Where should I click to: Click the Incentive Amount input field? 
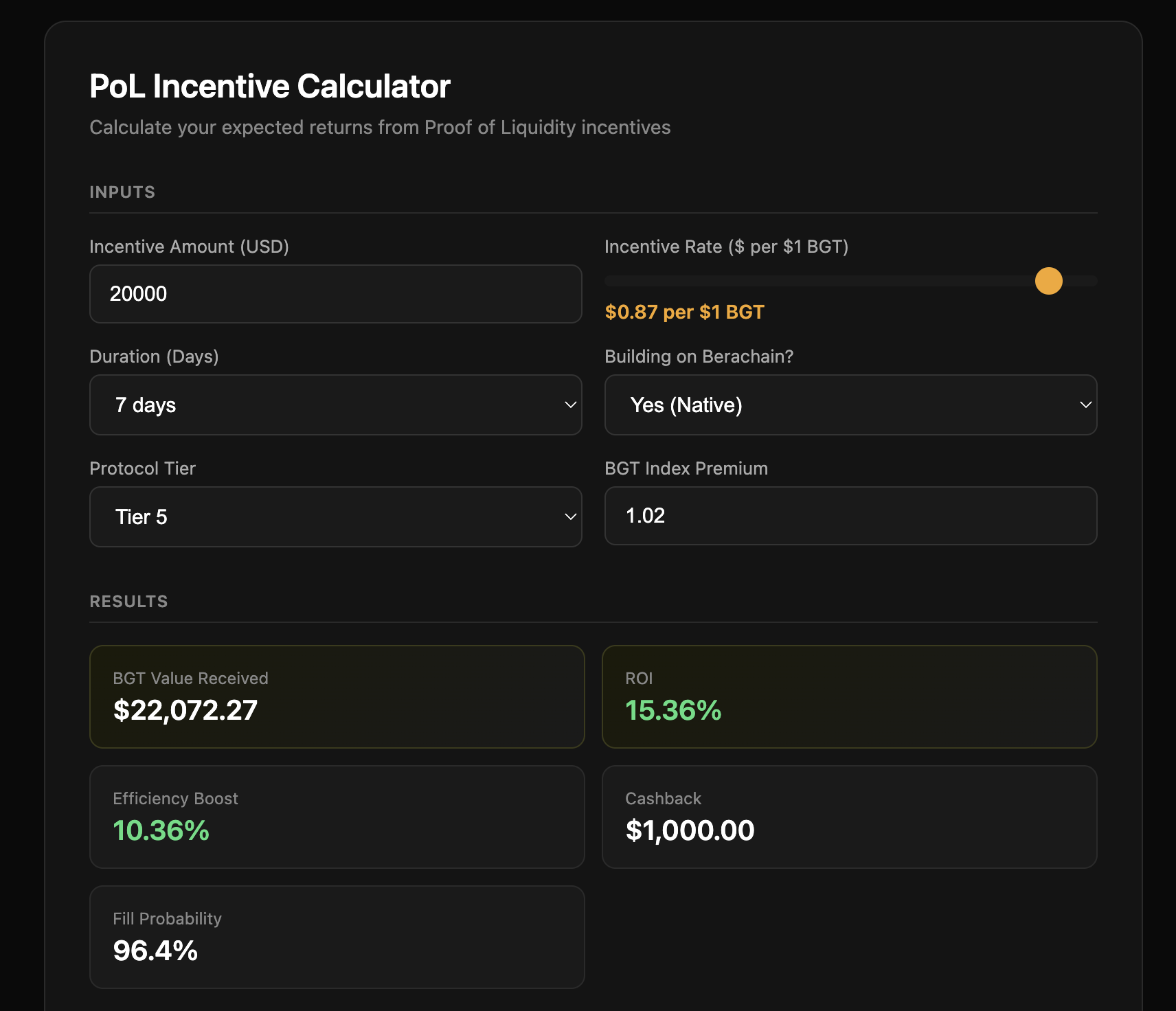(x=335, y=294)
